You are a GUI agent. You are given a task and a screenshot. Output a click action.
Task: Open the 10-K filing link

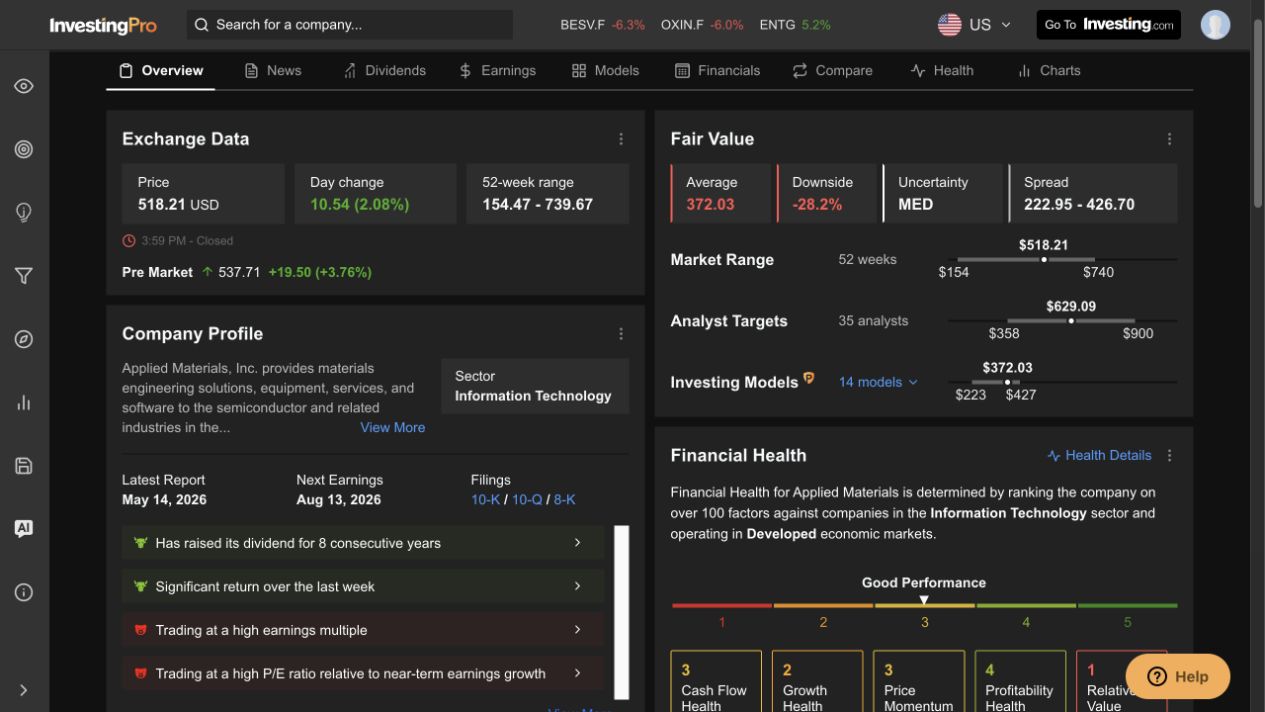[485, 499]
